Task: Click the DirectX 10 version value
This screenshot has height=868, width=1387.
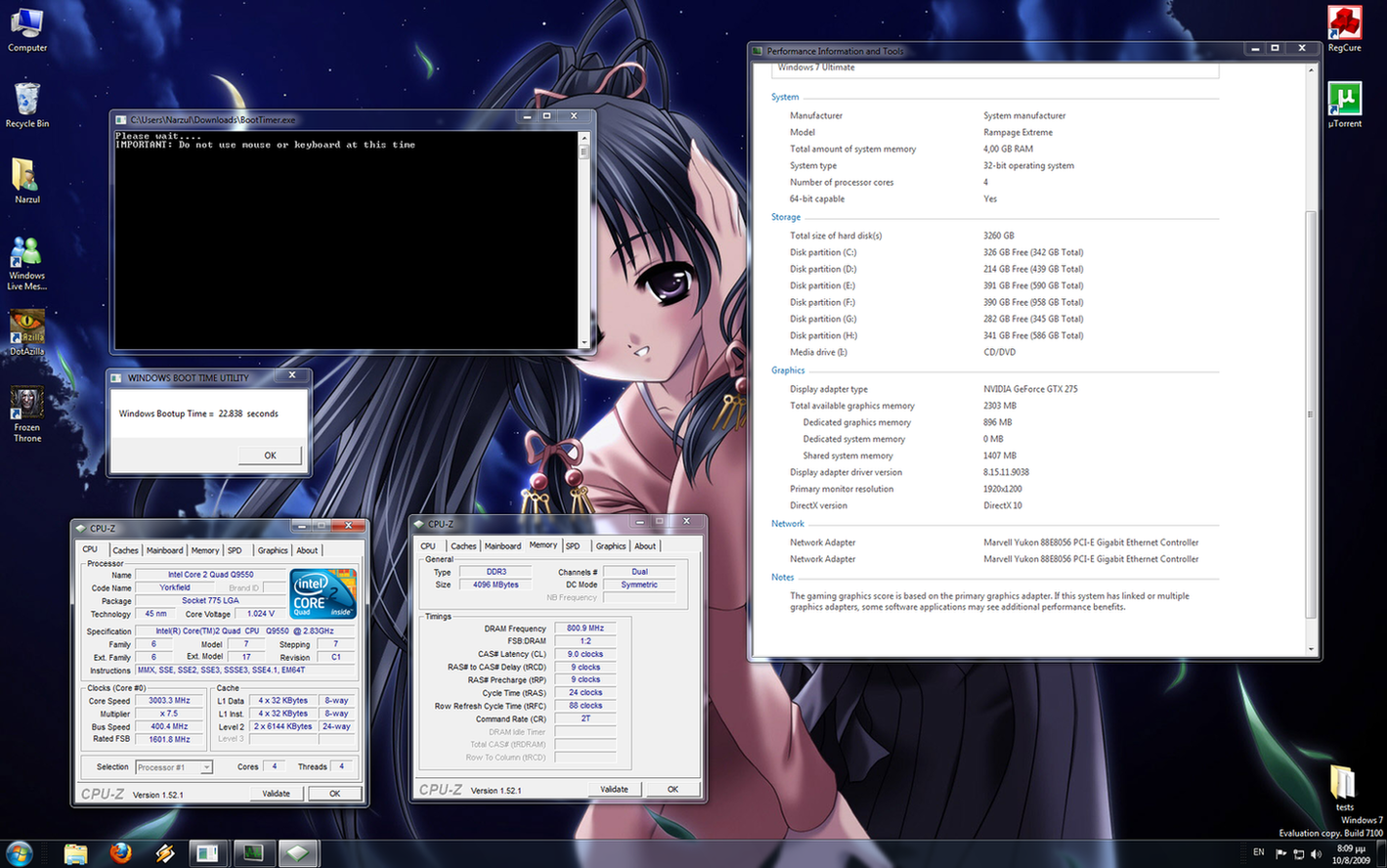Action: [x=1003, y=506]
